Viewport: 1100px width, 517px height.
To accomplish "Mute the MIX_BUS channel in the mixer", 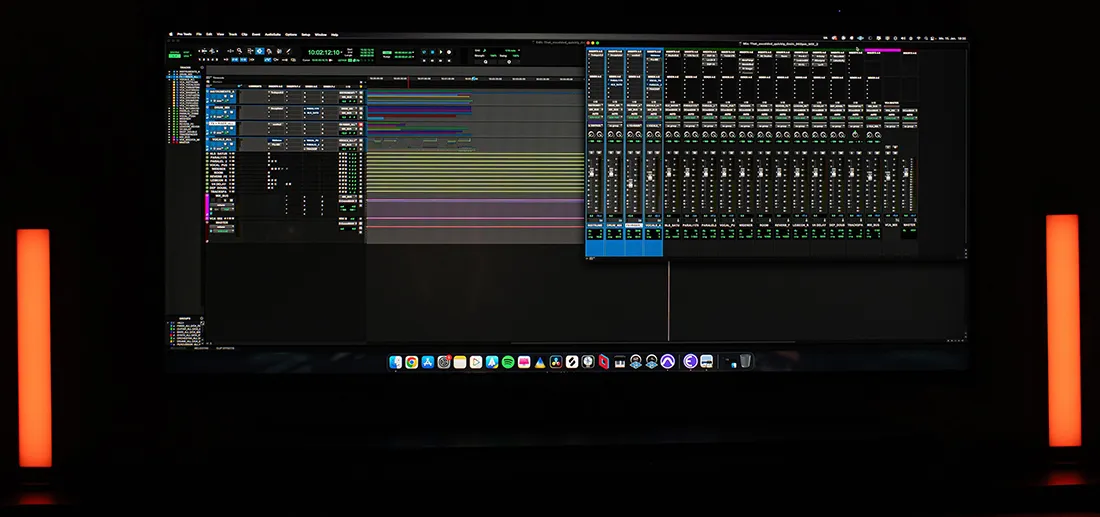I will (877, 152).
